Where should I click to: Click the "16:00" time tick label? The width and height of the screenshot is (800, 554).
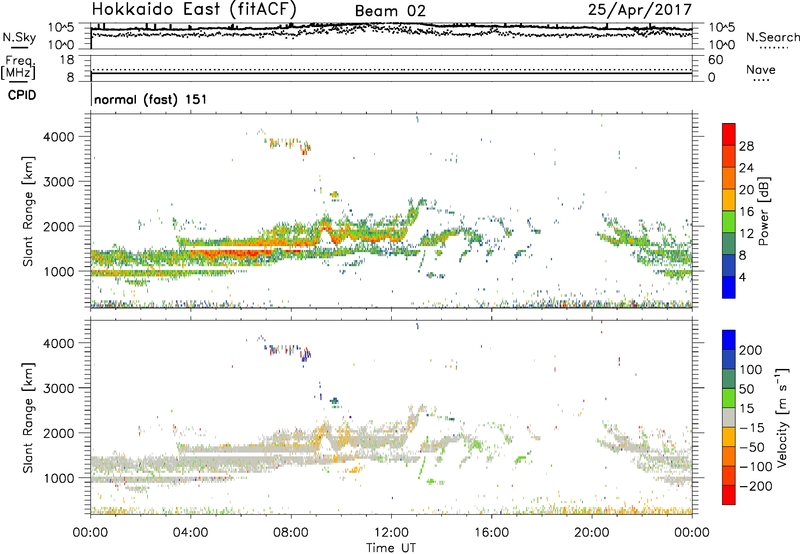click(x=491, y=533)
